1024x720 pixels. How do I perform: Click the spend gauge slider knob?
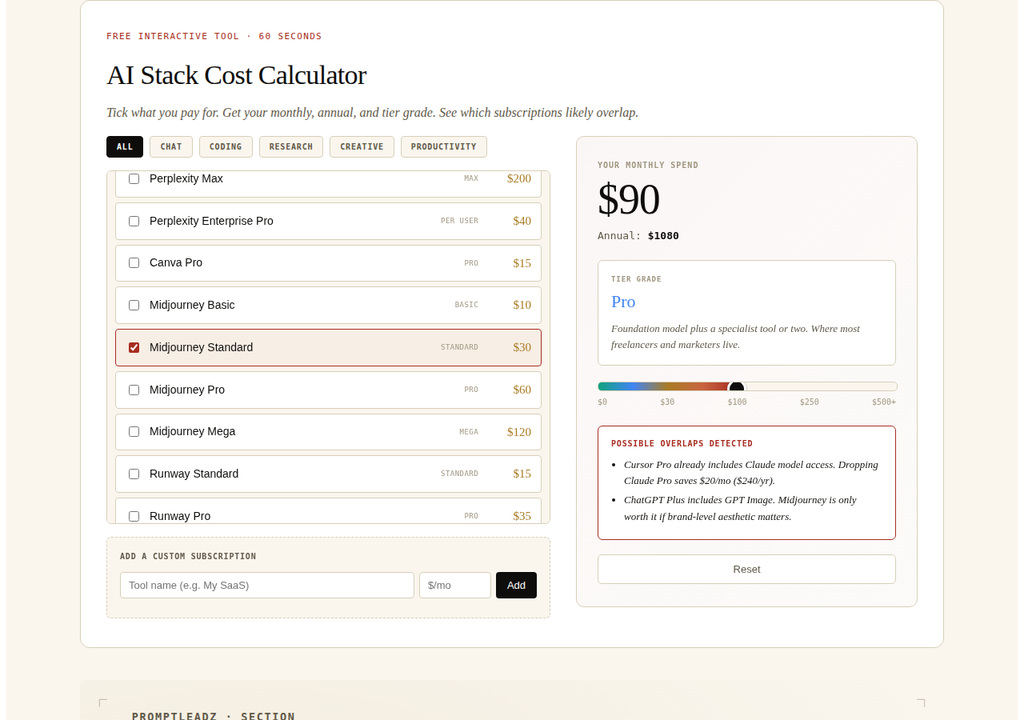coord(737,387)
